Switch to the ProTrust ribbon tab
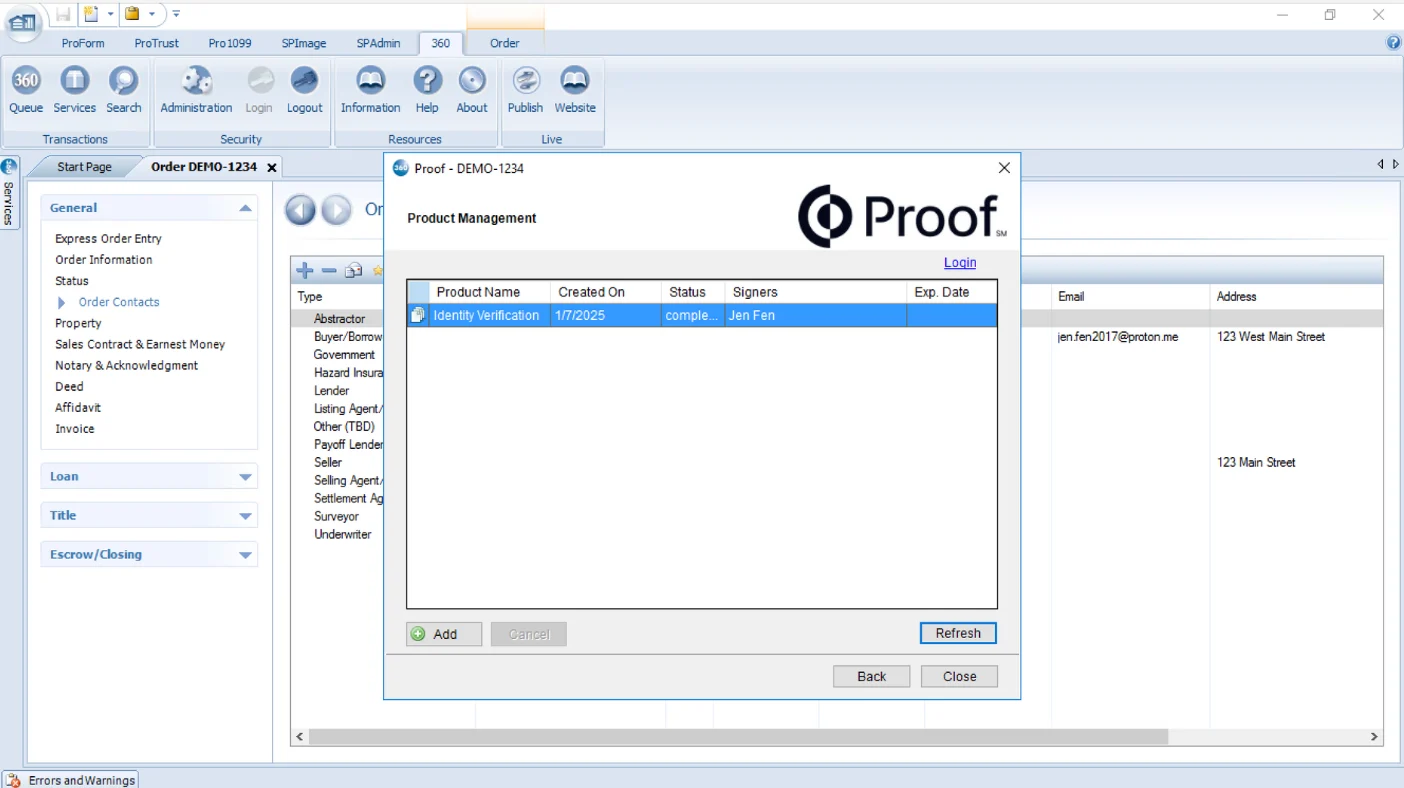 click(x=157, y=43)
